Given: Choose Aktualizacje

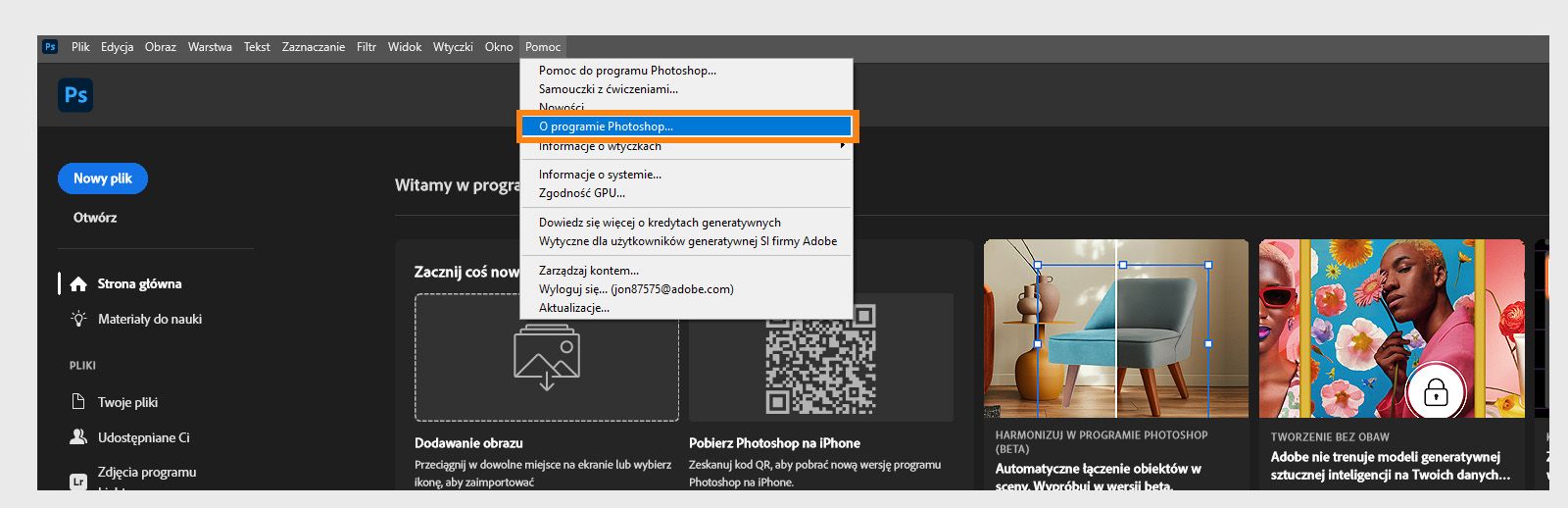Looking at the screenshot, I should pos(686,308).
